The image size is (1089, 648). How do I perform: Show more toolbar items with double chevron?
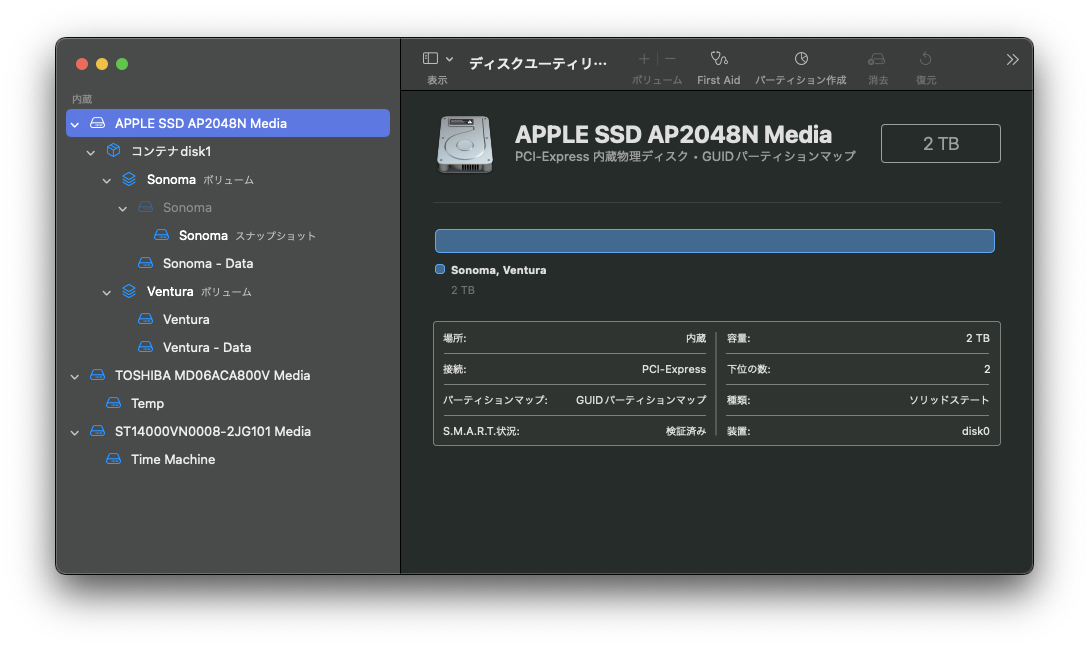(1013, 60)
